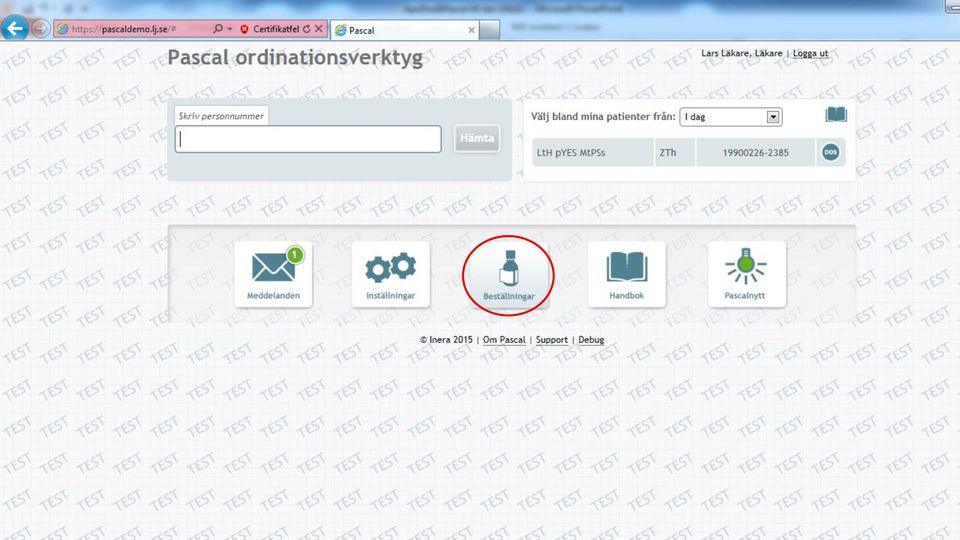This screenshot has height=540, width=960.
Task: Open Meddelanden envelope icon
Action: 273,274
